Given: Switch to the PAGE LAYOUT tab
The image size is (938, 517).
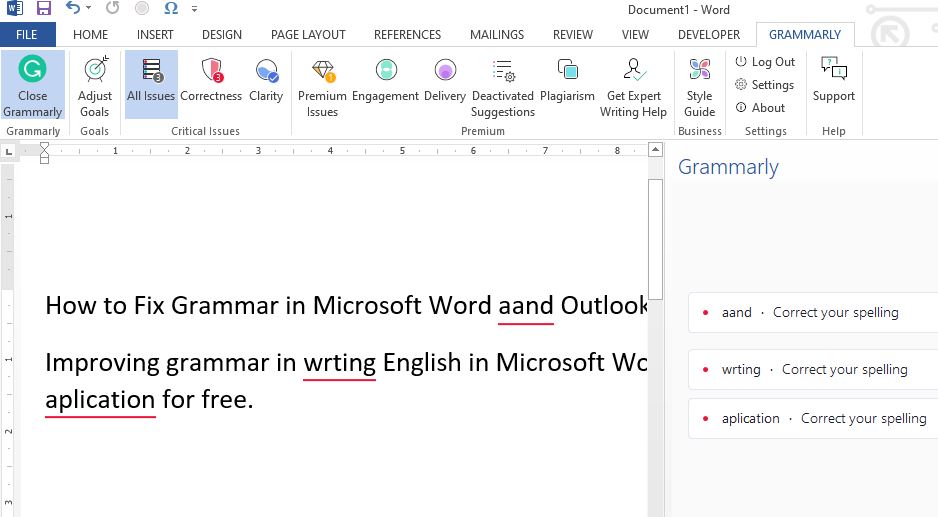Looking at the screenshot, I should 308,35.
